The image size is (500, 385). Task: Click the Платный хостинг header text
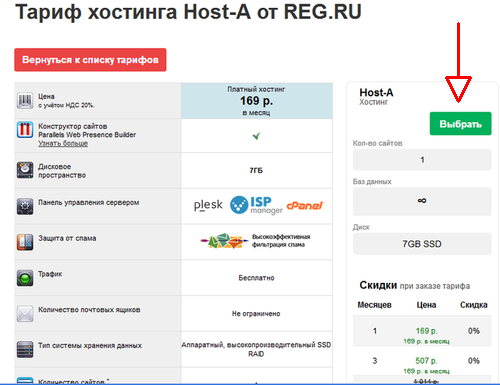point(256,89)
